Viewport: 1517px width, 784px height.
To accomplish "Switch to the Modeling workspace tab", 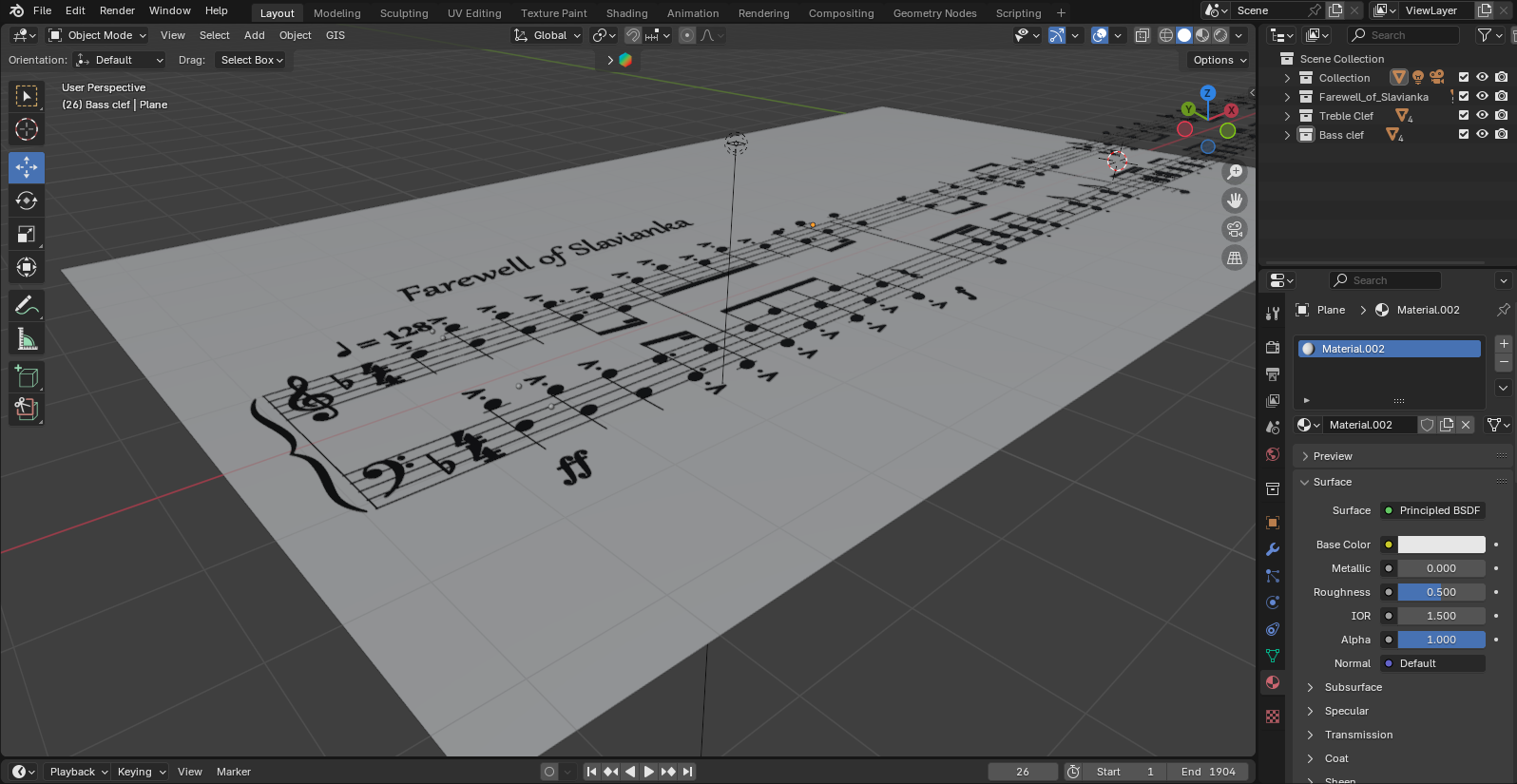I will [337, 13].
